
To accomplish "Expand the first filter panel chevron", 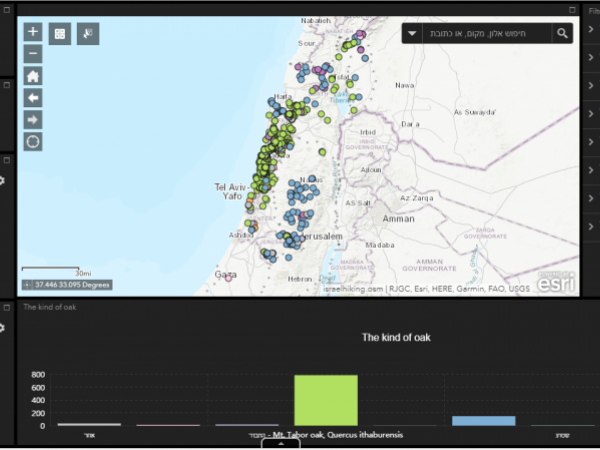I will click(x=591, y=29).
